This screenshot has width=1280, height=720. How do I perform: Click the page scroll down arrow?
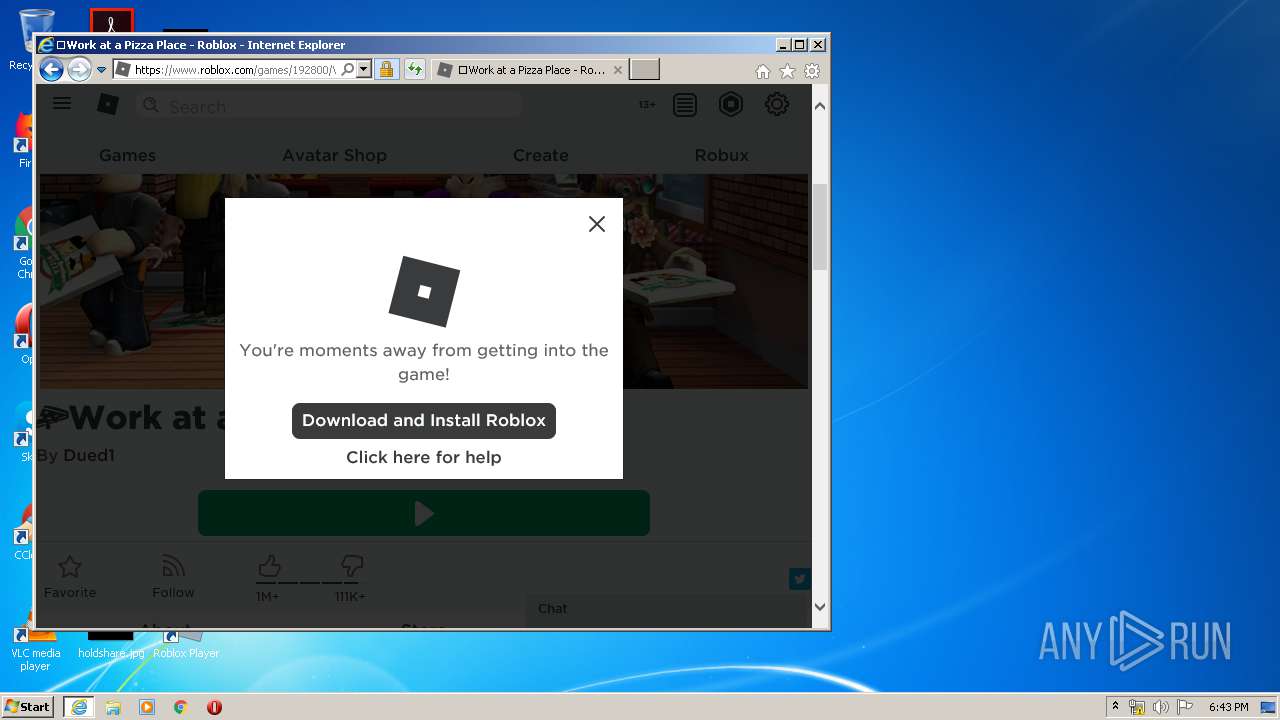coord(820,606)
